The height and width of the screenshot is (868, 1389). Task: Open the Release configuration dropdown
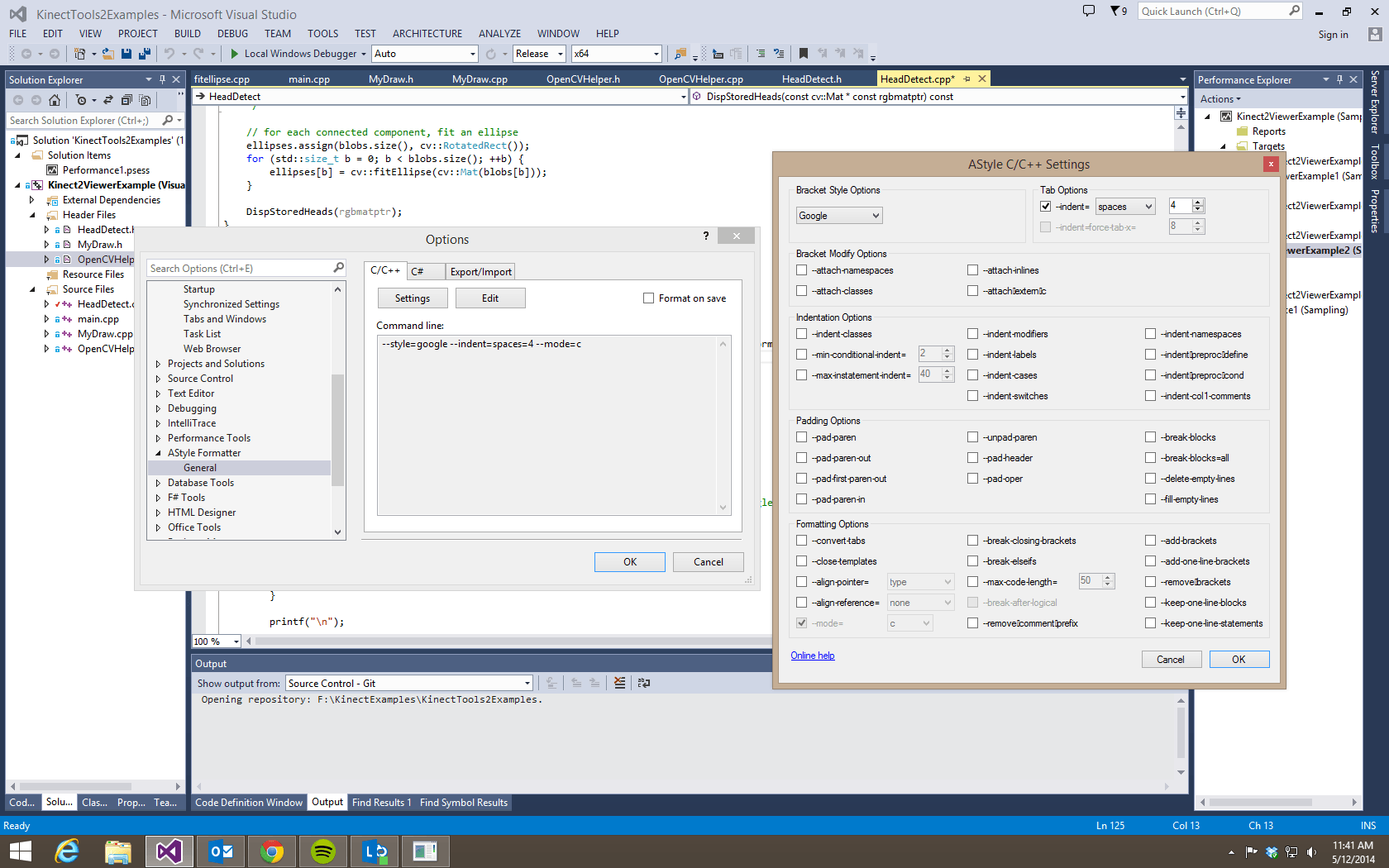coord(539,54)
